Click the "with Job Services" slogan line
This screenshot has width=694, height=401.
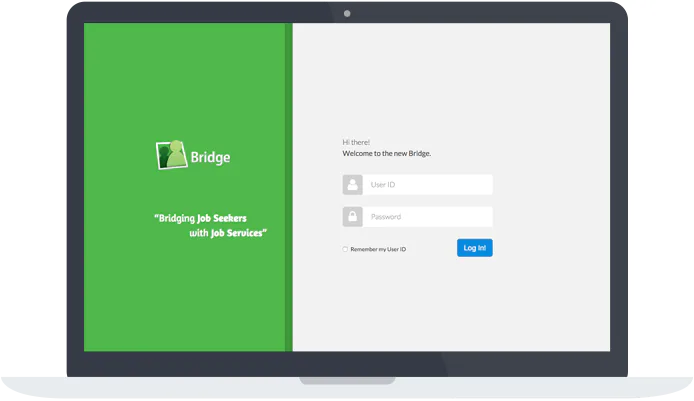point(228,233)
